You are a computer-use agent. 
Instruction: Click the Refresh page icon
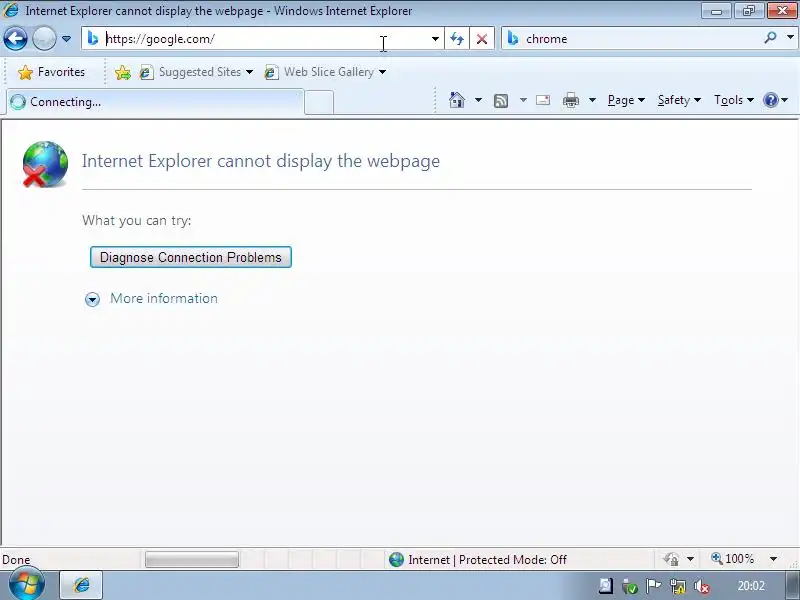(457, 39)
